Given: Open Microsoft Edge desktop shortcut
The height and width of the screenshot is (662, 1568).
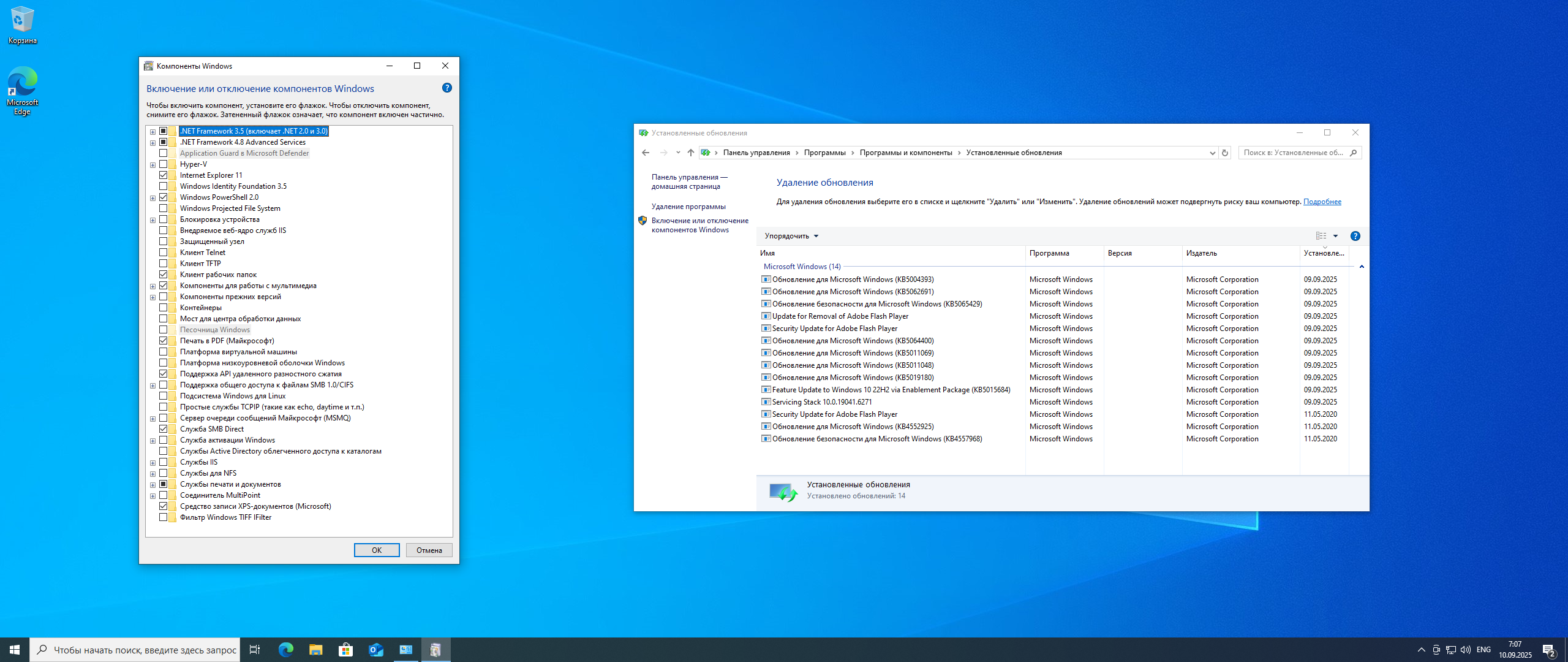Looking at the screenshot, I should (x=22, y=91).
